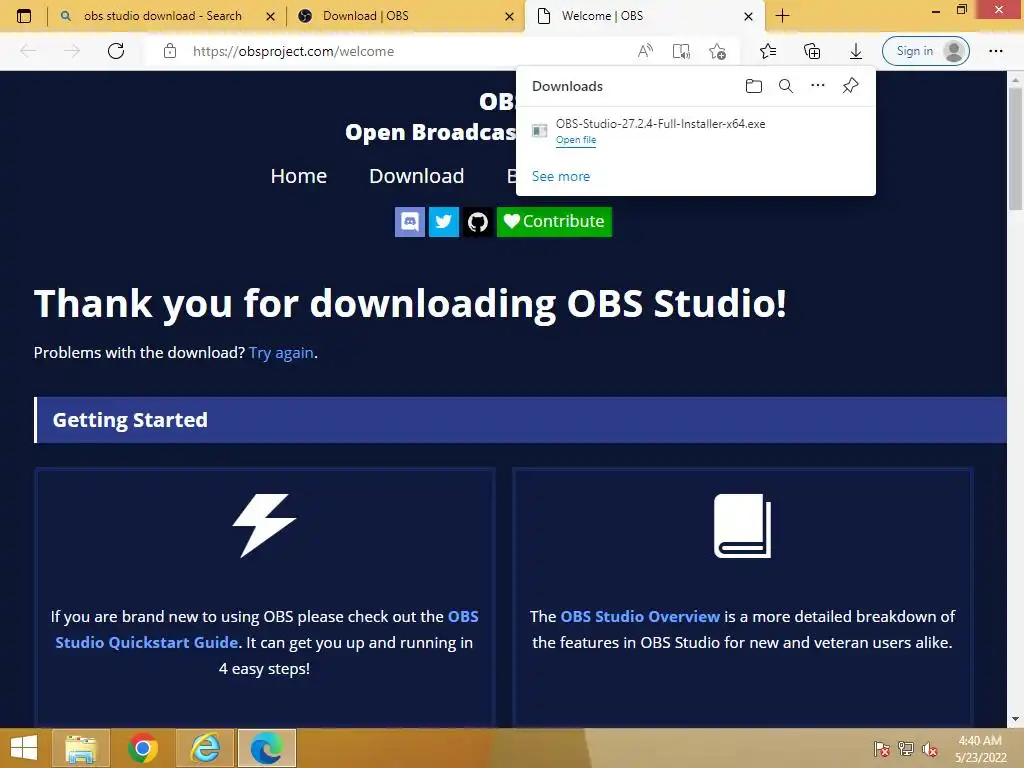Activate Read aloud icon
The height and width of the screenshot is (768, 1024).
pos(645,51)
